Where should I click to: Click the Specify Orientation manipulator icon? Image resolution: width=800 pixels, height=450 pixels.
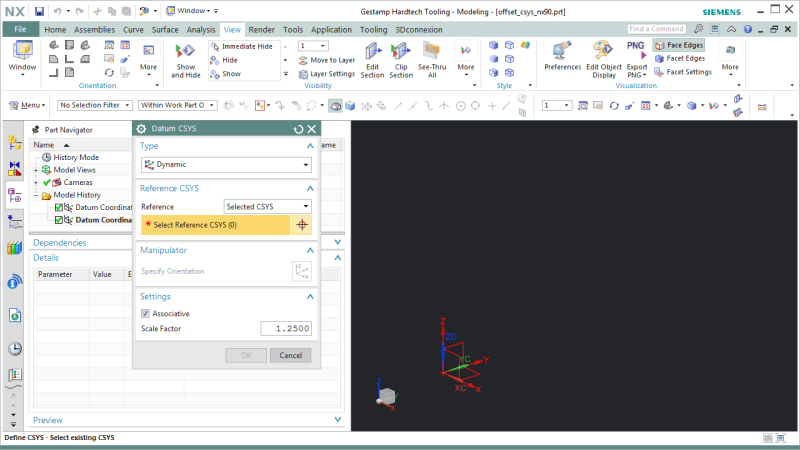click(x=302, y=271)
